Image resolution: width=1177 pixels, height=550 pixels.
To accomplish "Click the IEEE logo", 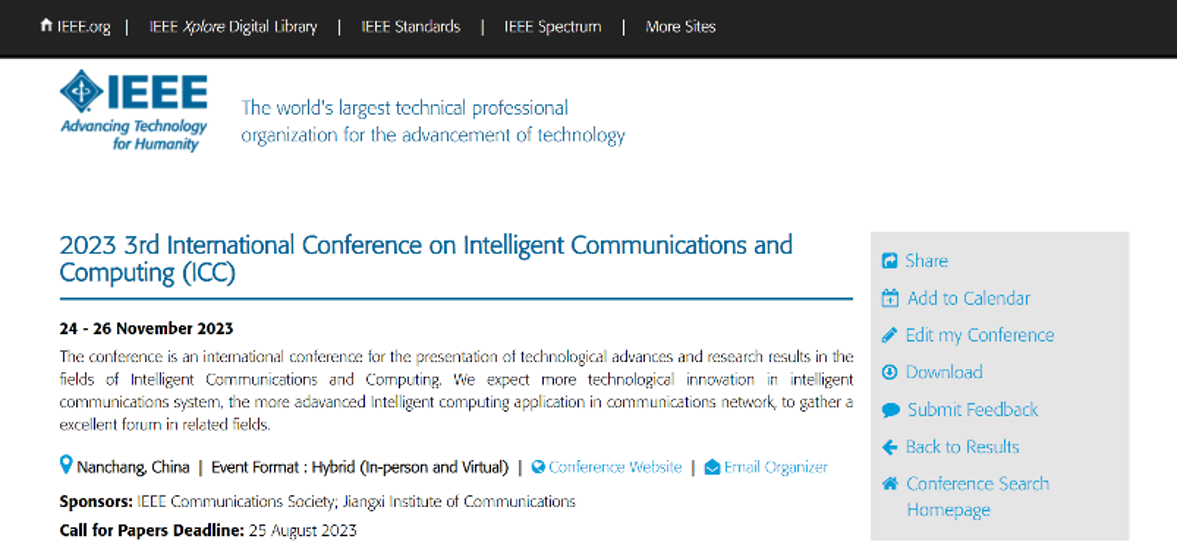I will click(x=134, y=110).
